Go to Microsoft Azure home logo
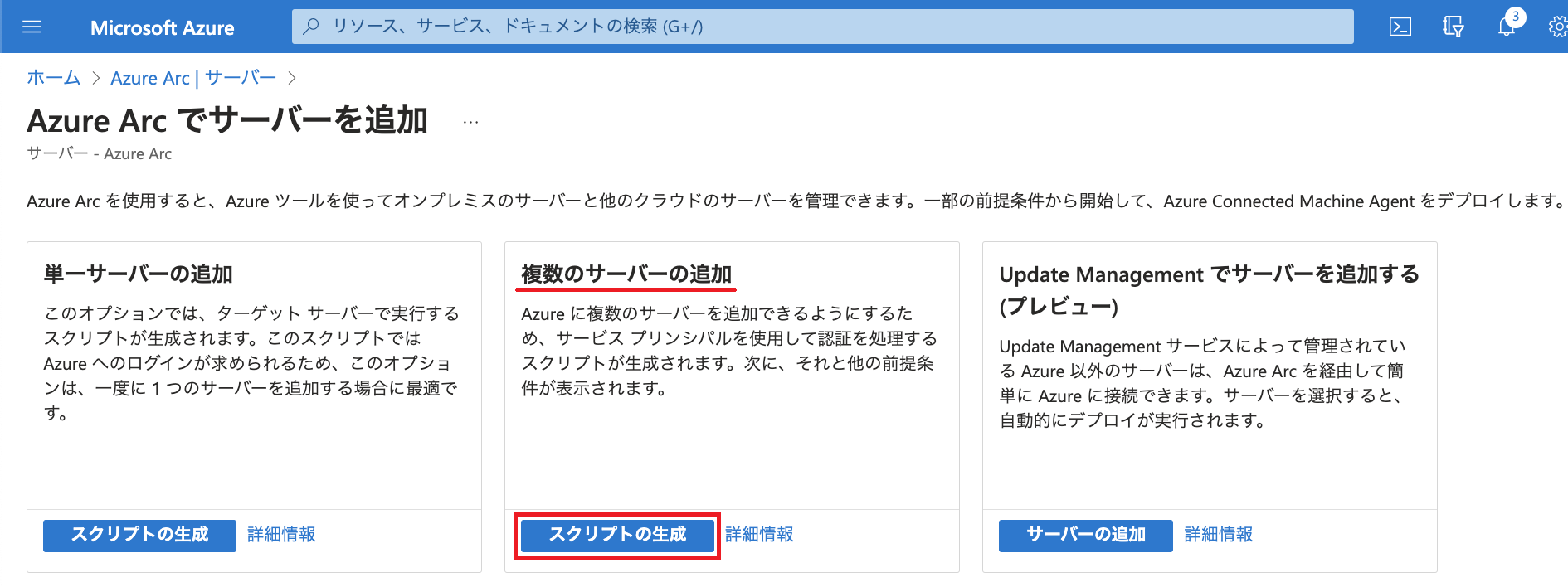Viewport: 1568px width, 587px height. click(x=162, y=27)
